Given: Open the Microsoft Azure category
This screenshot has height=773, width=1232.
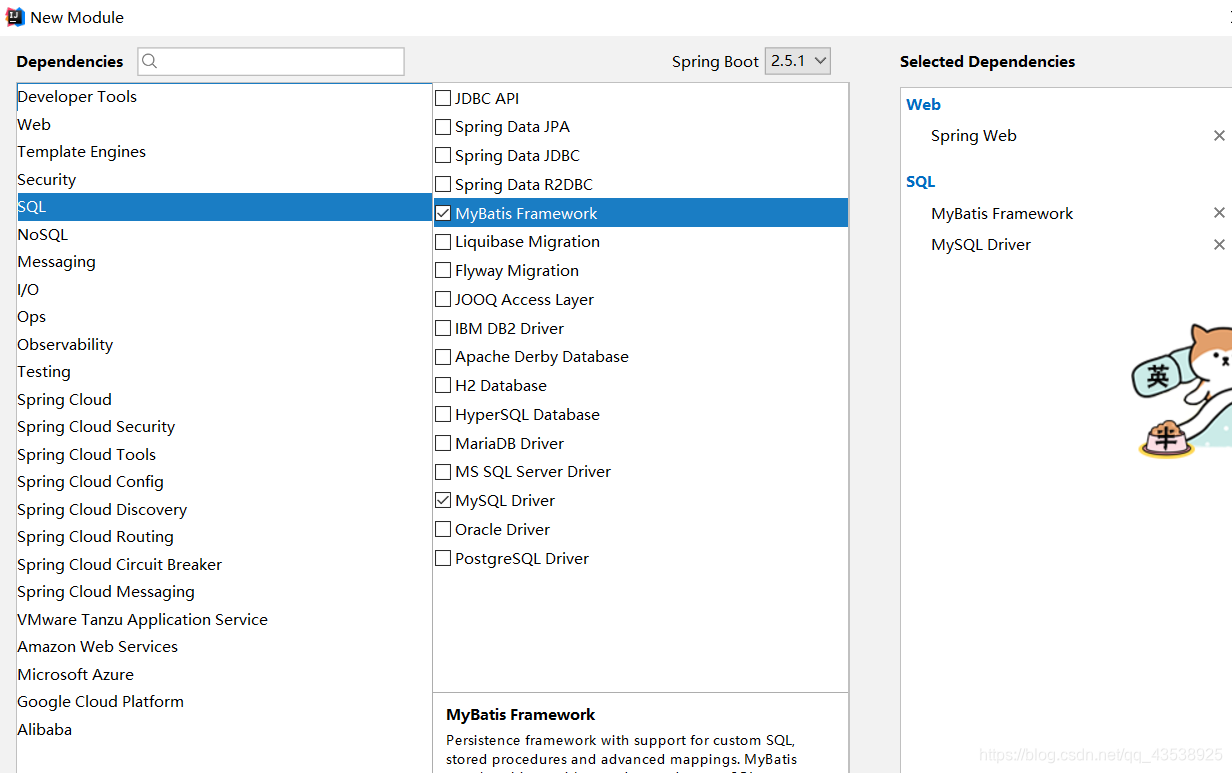Looking at the screenshot, I should click(224, 675).
